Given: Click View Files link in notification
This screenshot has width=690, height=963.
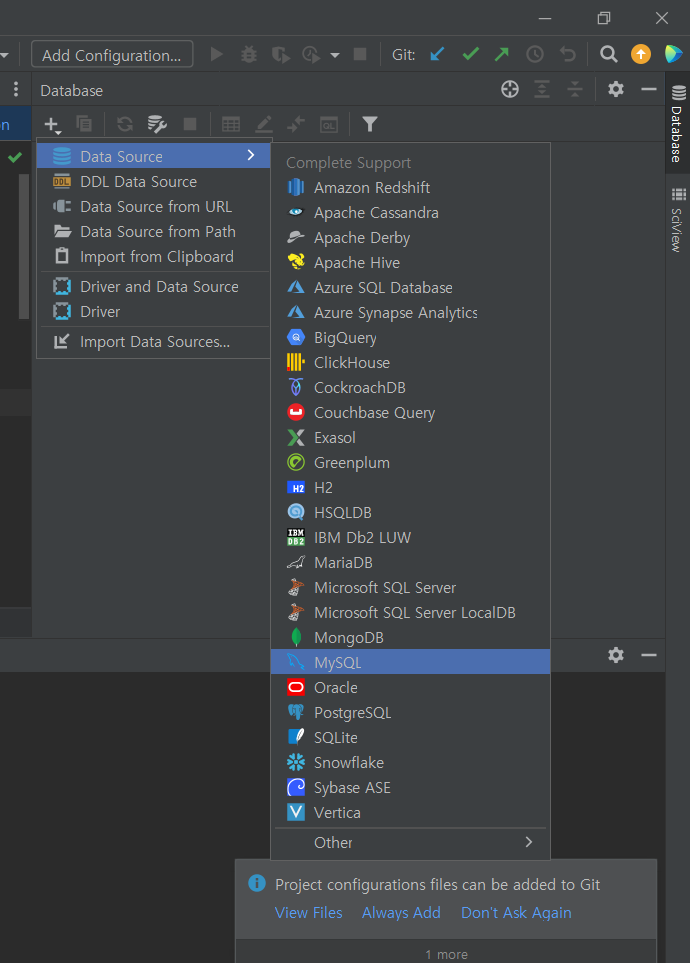Looking at the screenshot, I should (308, 913).
